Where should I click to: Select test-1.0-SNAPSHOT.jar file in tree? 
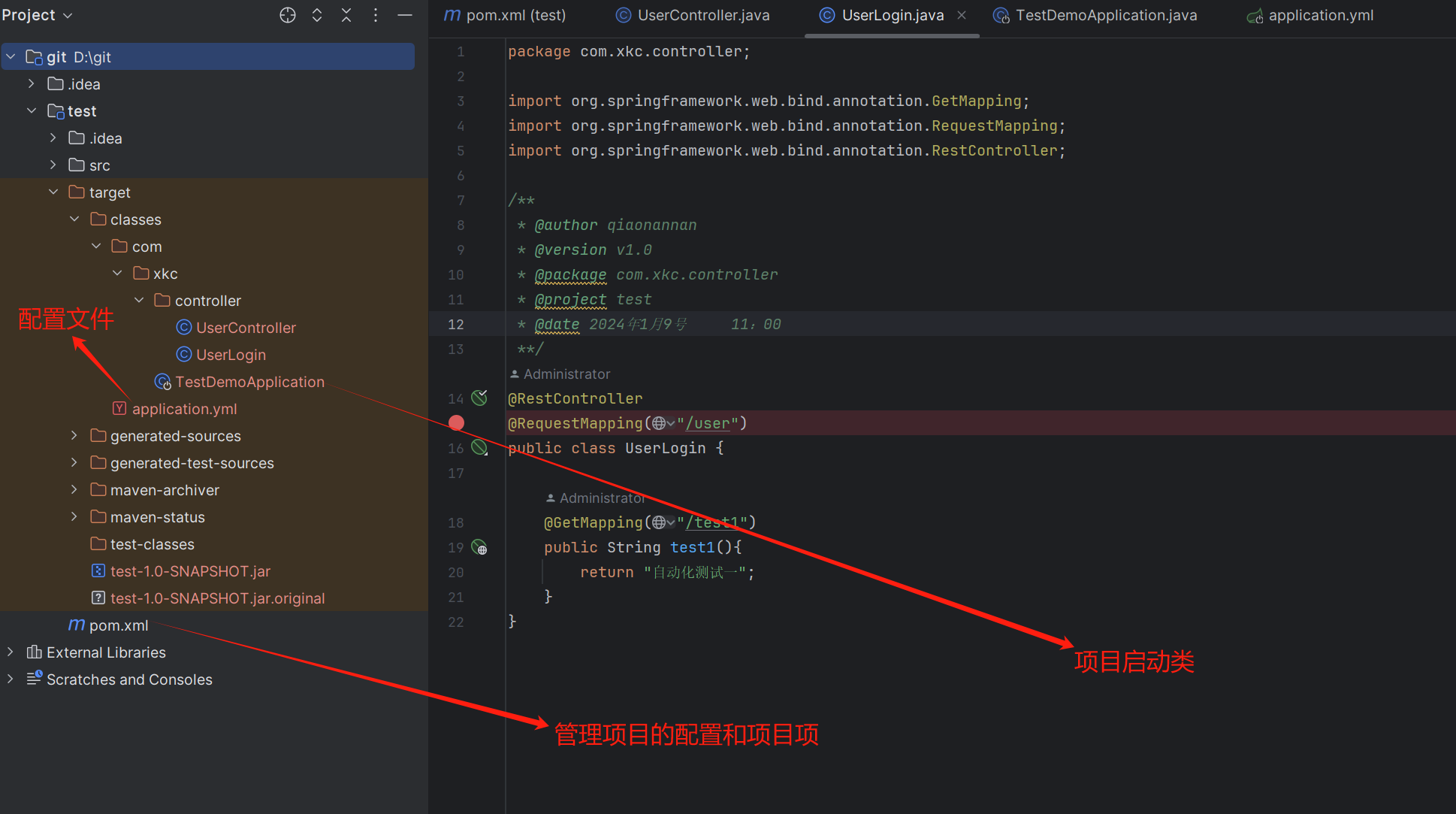click(x=189, y=571)
